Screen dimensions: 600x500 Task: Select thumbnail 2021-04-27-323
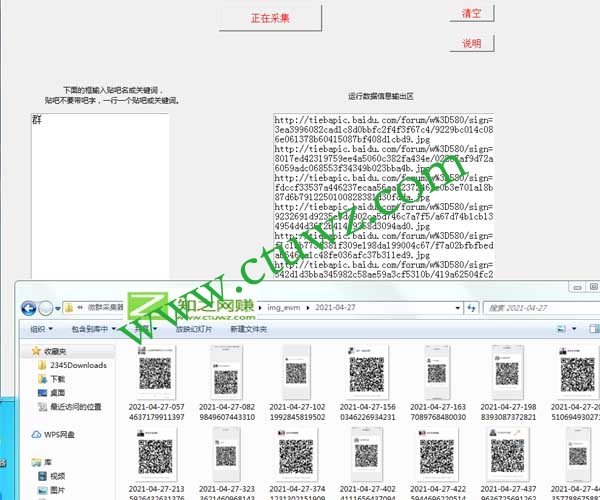(227, 454)
